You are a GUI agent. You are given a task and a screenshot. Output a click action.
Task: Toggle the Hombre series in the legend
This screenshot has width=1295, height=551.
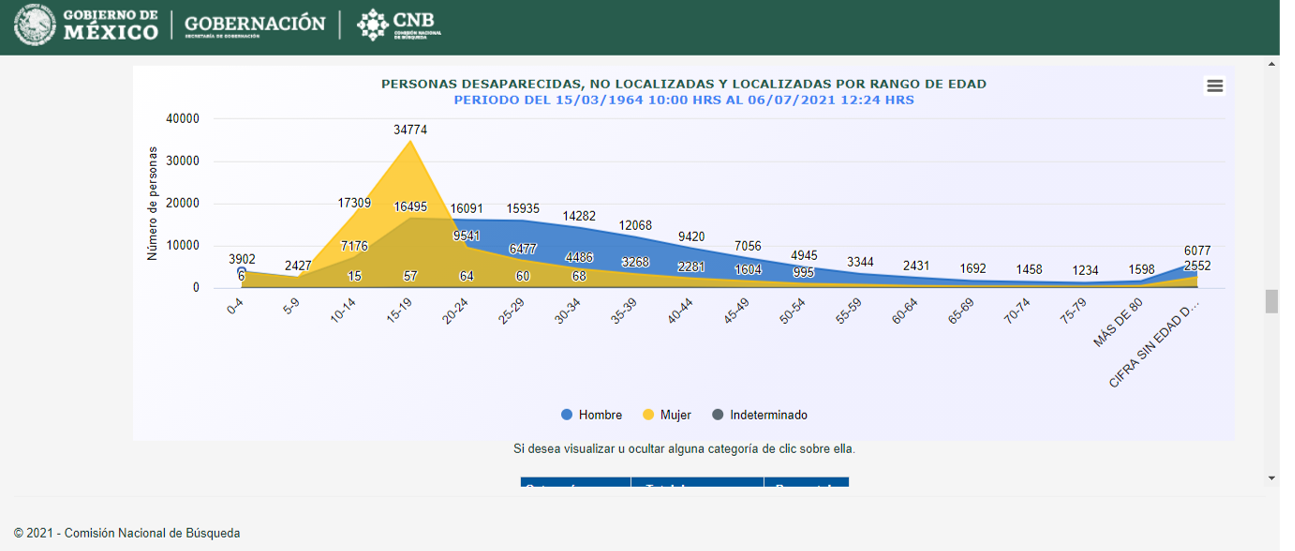pyautogui.click(x=591, y=415)
